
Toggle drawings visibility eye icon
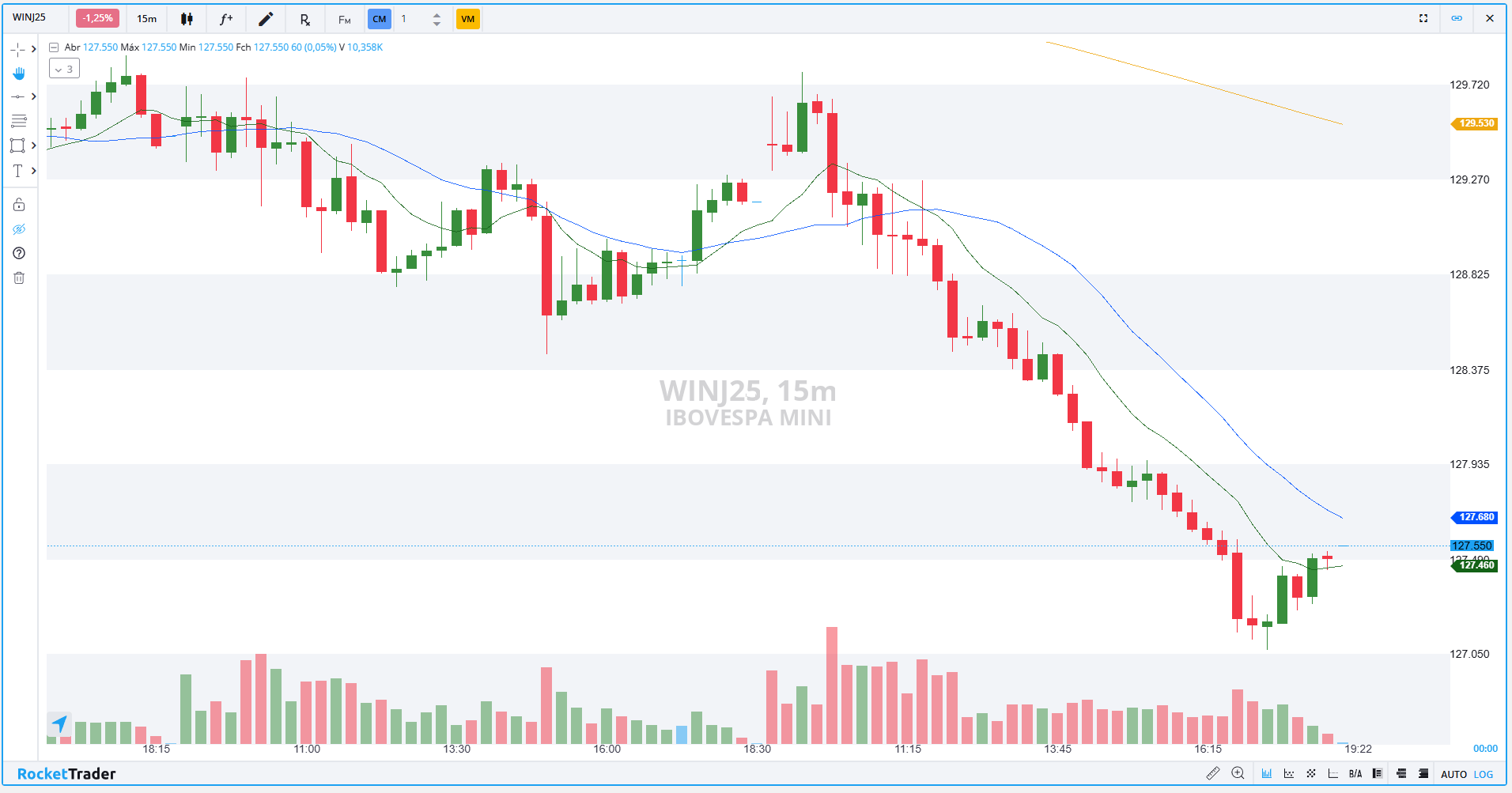pyautogui.click(x=19, y=229)
